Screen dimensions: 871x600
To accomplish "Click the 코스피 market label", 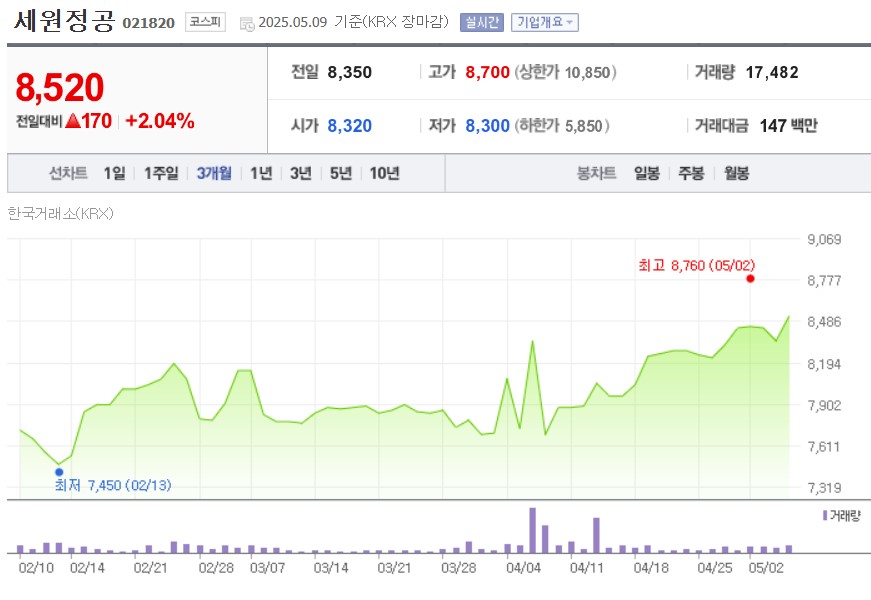I will tap(205, 22).
